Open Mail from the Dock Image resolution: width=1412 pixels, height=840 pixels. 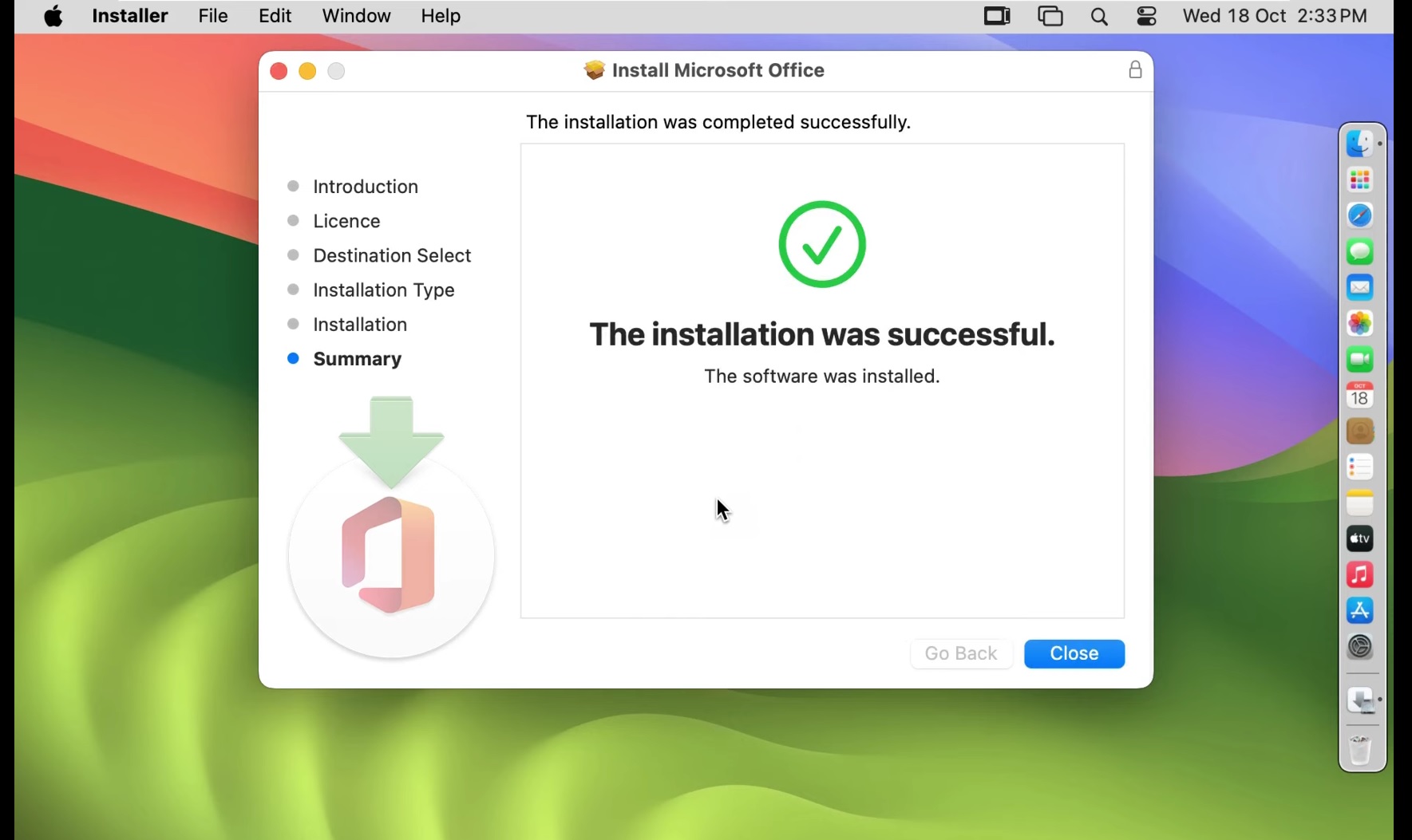(x=1360, y=287)
